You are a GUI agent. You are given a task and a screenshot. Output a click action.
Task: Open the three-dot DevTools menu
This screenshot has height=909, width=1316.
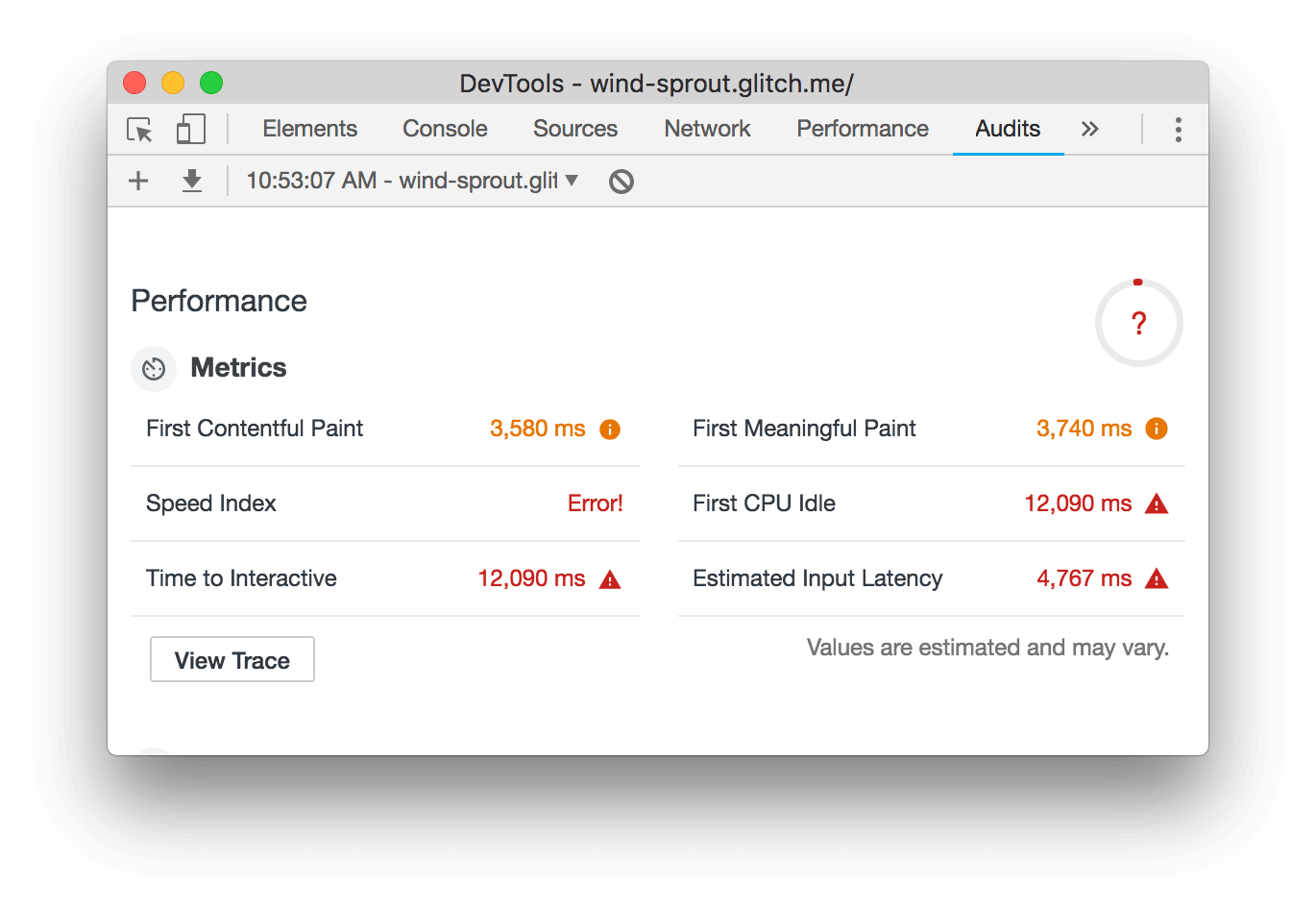[x=1178, y=130]
